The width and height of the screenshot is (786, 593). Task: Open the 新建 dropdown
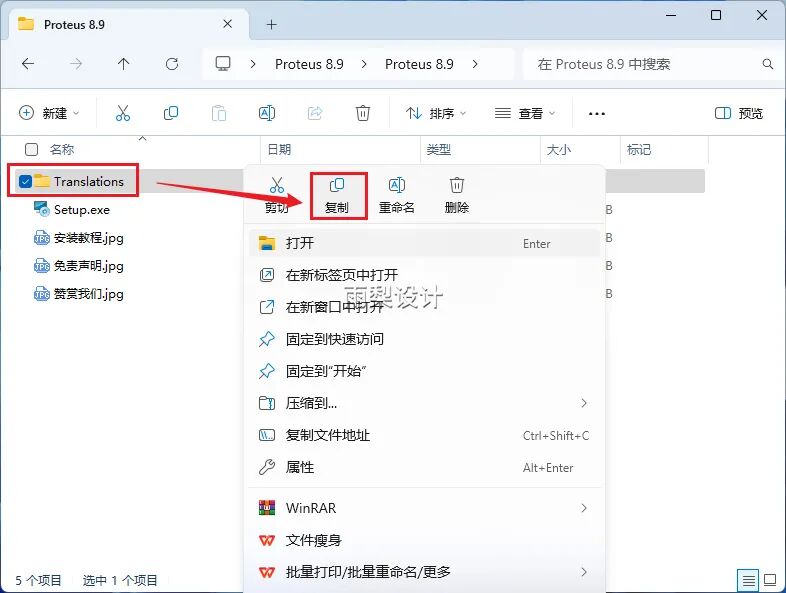(x=48, y=113)
